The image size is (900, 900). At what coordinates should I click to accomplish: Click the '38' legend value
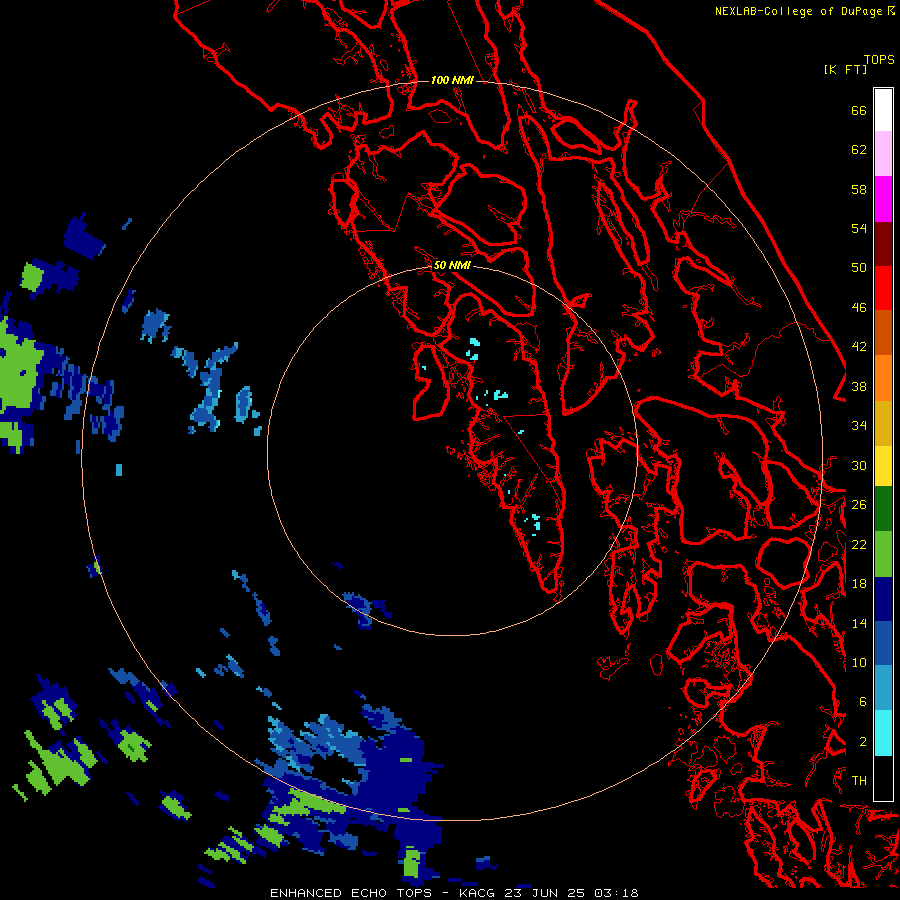tap(859, 386)
